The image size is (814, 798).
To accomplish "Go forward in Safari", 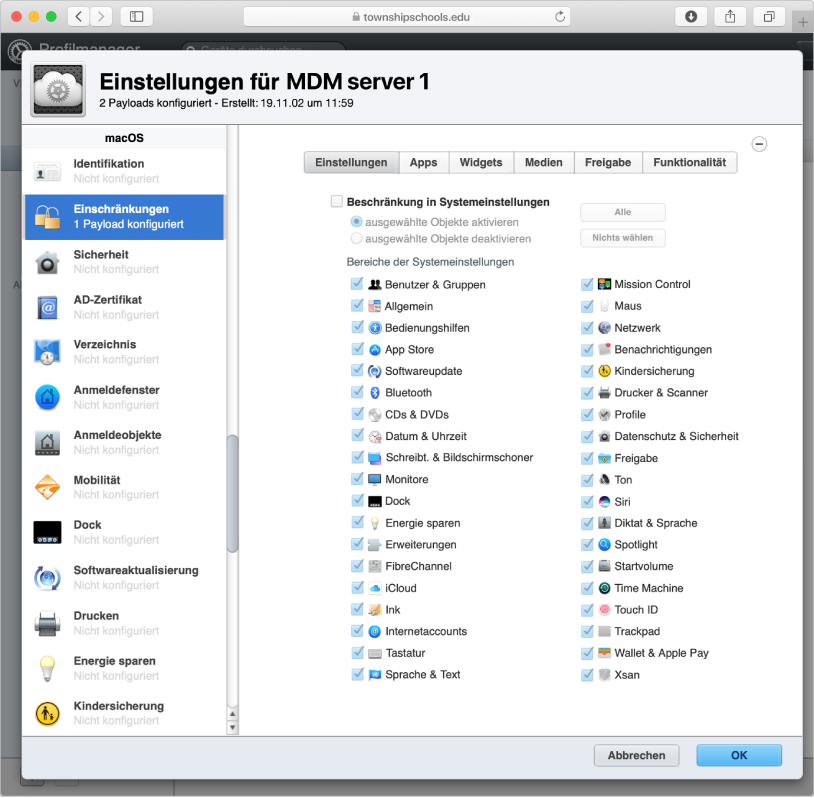I will pyautogui.click(x=101, y=17).
